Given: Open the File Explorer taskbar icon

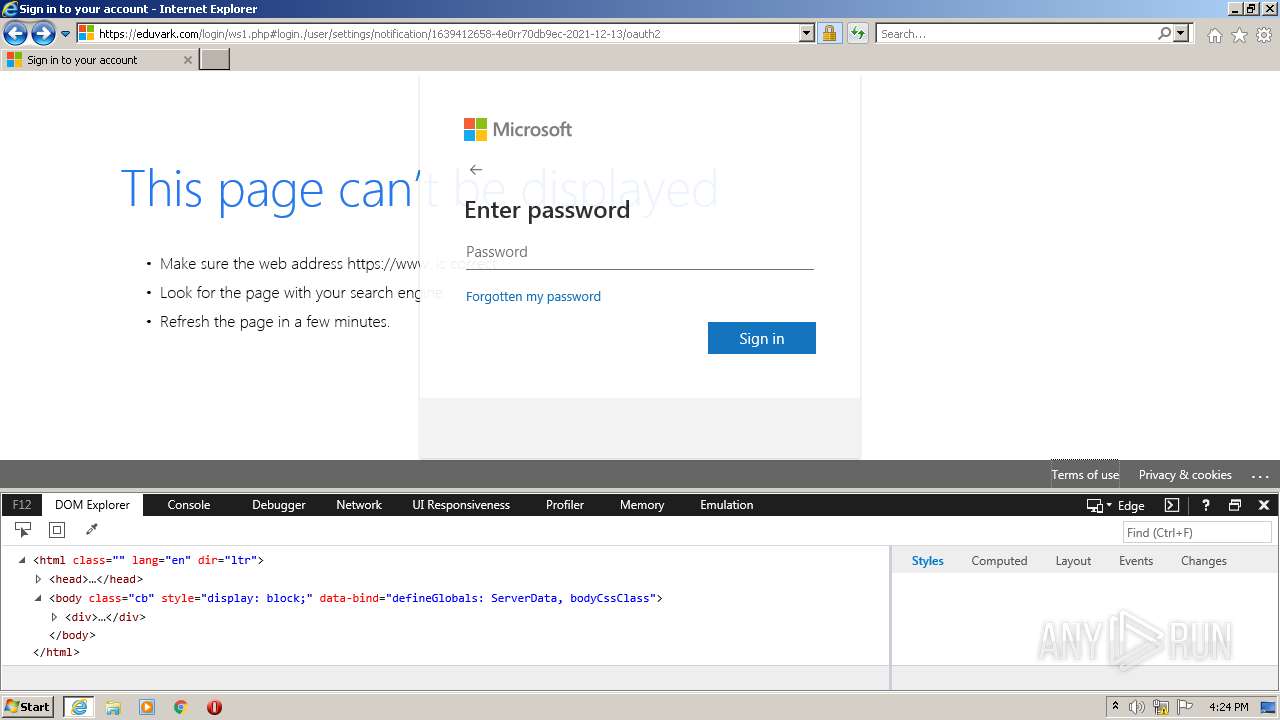Looking at the screenshot, I should click(113, 707).
